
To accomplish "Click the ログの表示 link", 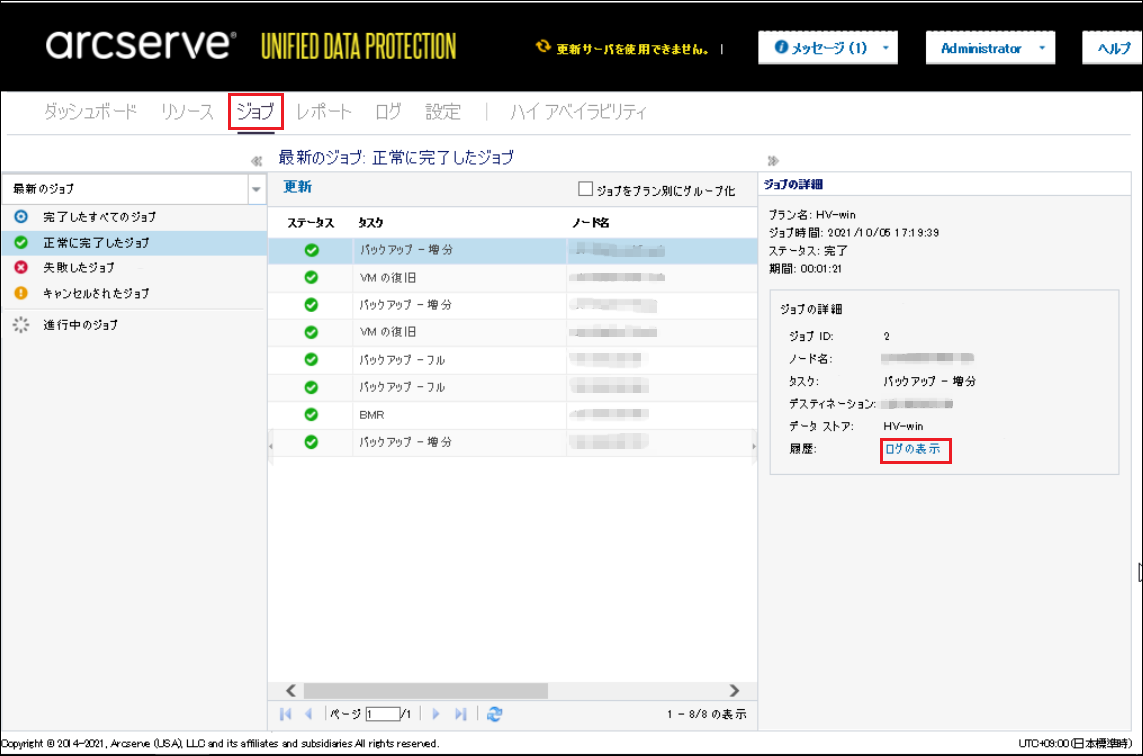I will click(912, 450).
